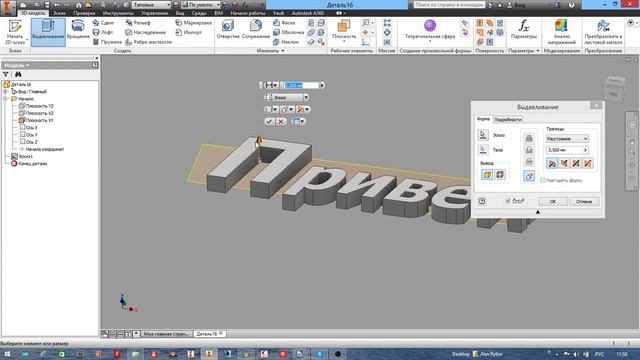
Task: Select the New solid operation button
Action: pos(529,176)
